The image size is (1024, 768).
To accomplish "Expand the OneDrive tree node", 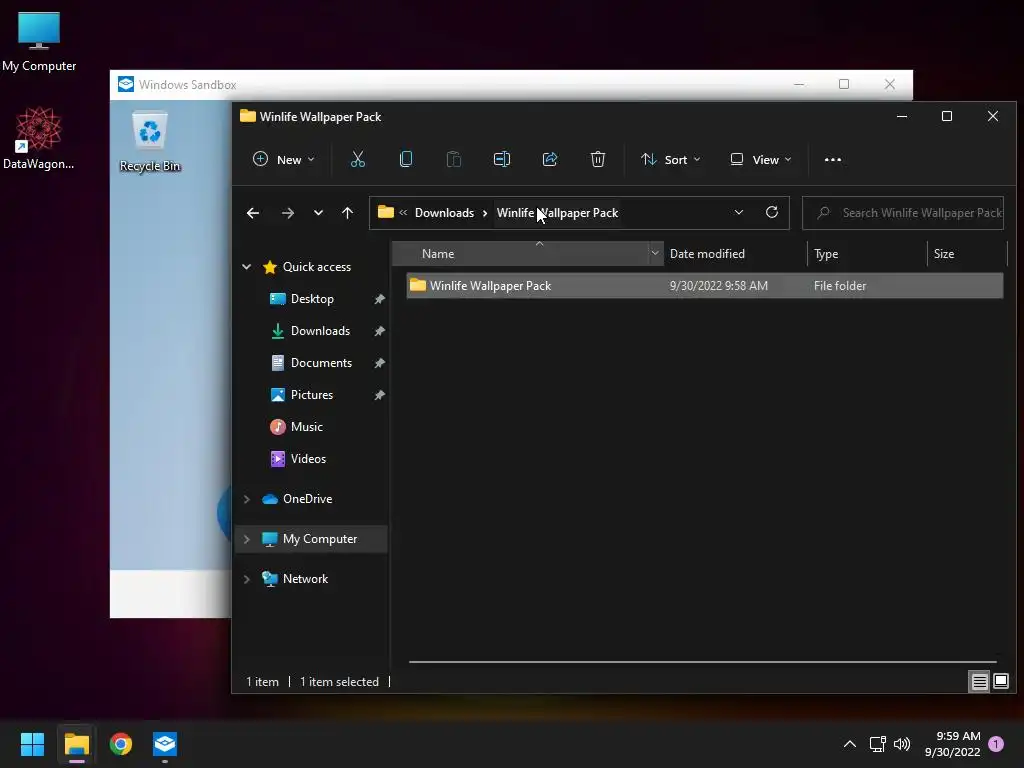I will (x=247, y=499).
